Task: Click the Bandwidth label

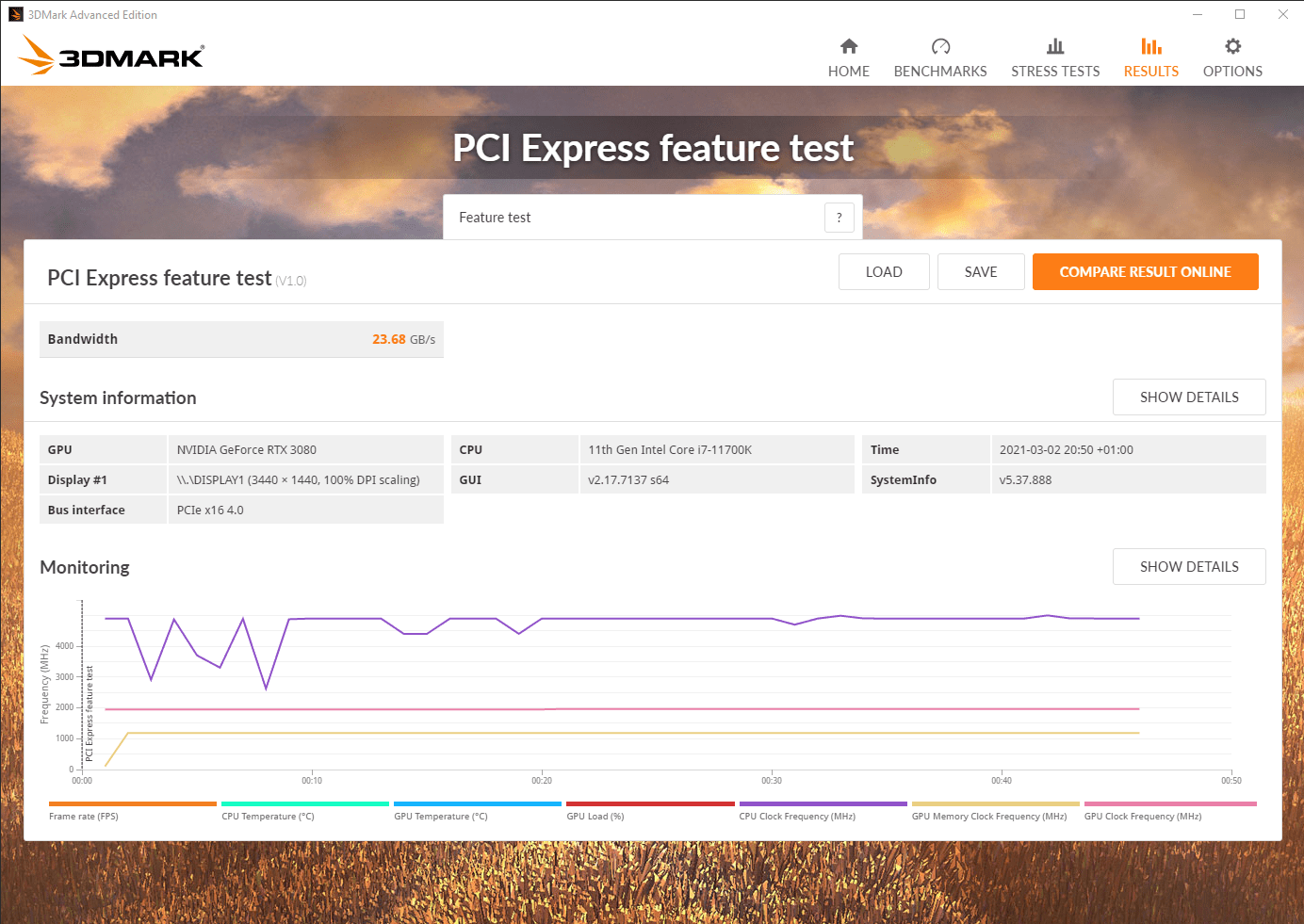Action: coord(83,339)
